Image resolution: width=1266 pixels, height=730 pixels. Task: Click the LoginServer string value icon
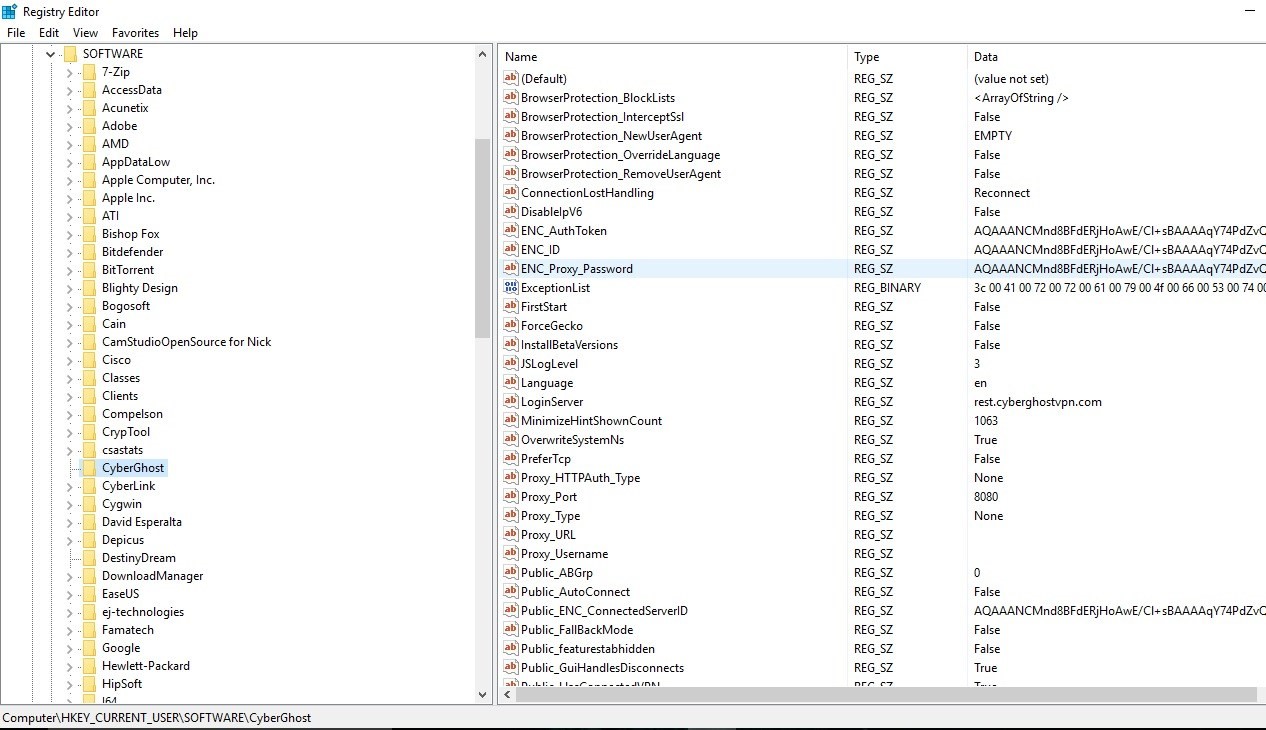(511, 402)
